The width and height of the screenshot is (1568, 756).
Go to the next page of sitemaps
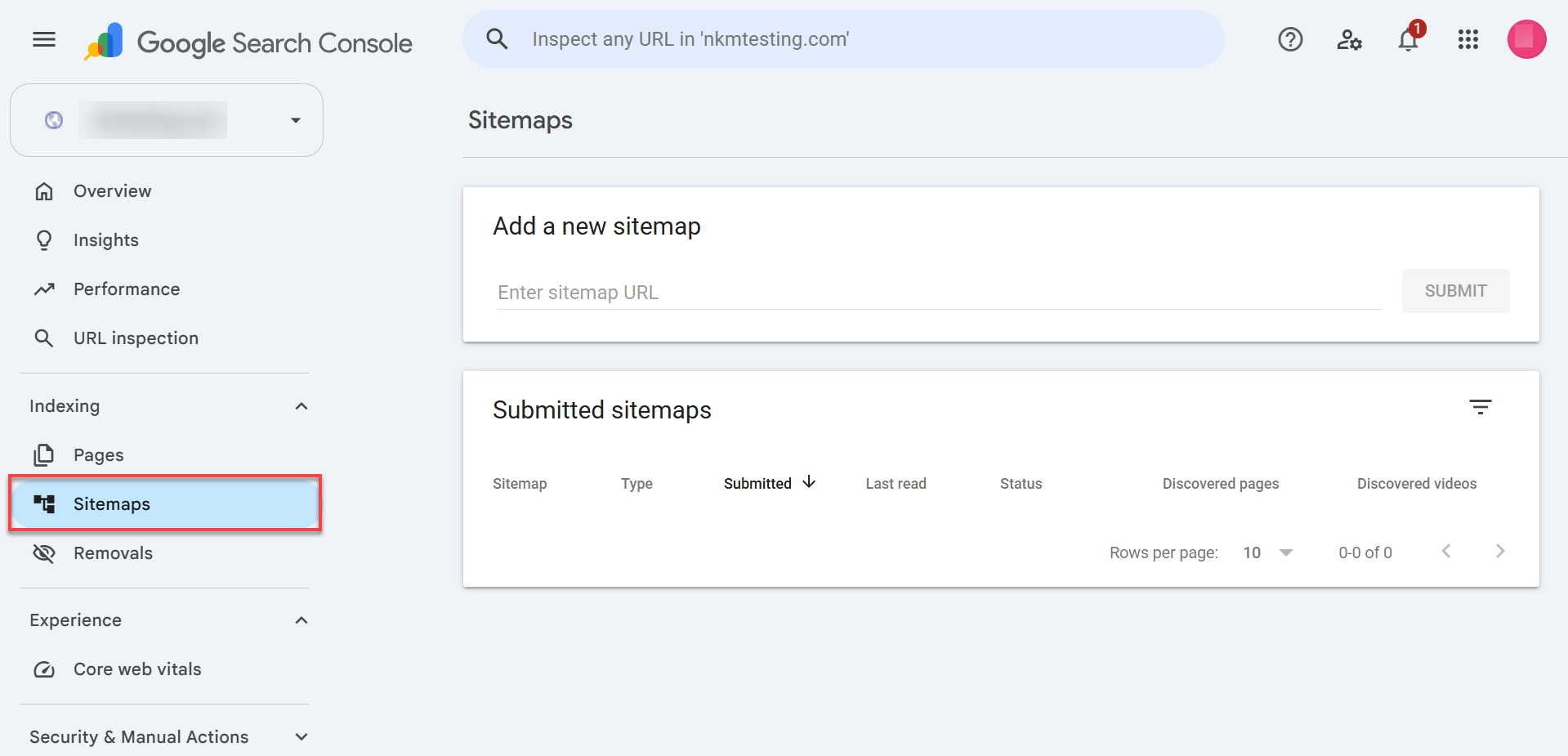(1500, 551)
